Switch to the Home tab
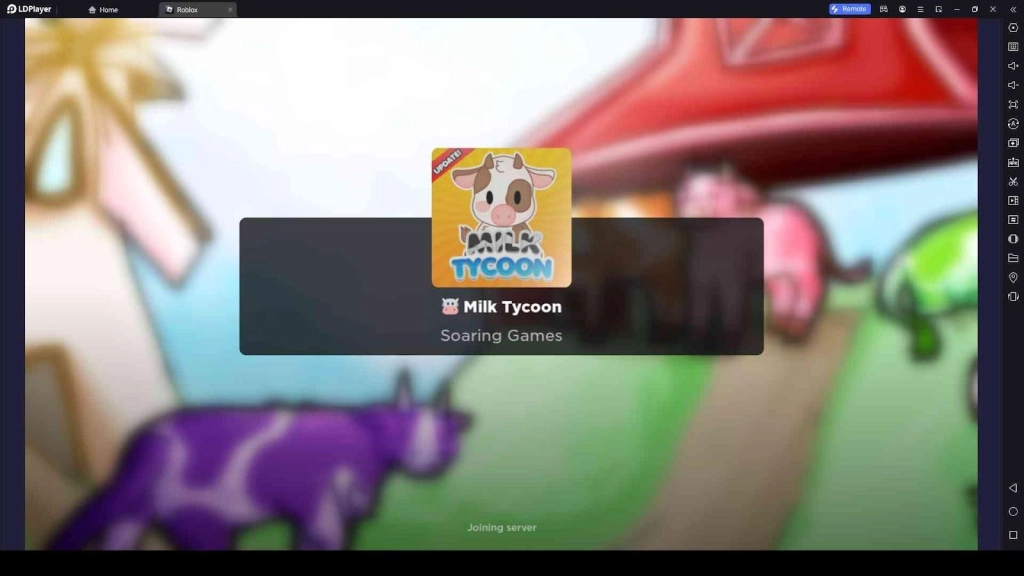 103,10
